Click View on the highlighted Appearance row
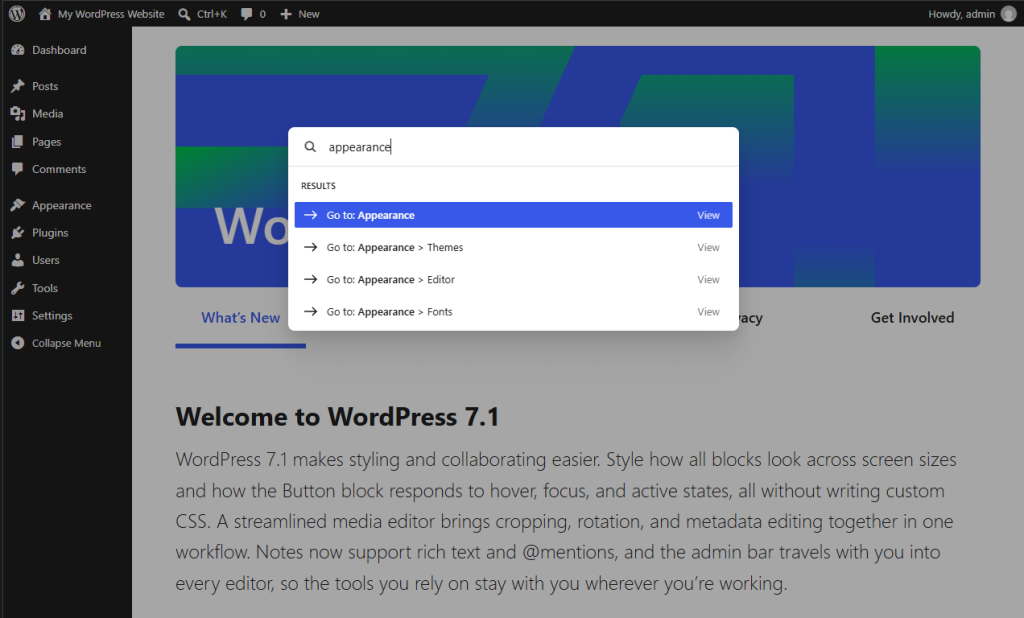 point(708,215)
